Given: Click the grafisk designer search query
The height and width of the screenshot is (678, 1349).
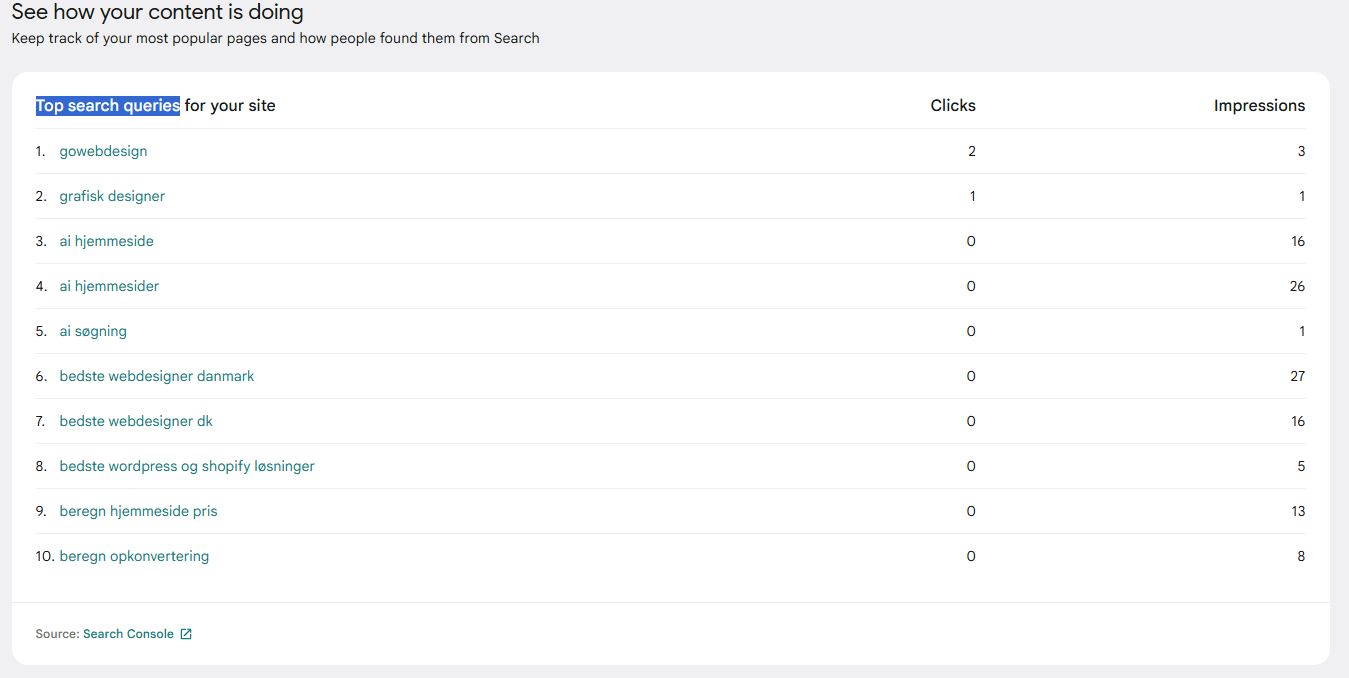Looking at the screenshot, I should pos(112,196).
